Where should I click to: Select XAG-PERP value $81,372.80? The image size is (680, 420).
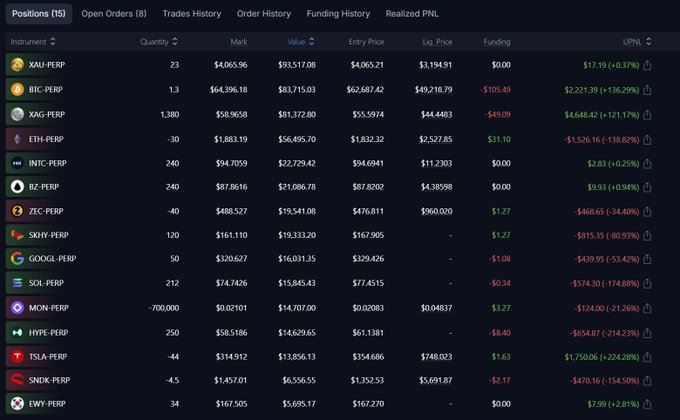click(297, 115)
